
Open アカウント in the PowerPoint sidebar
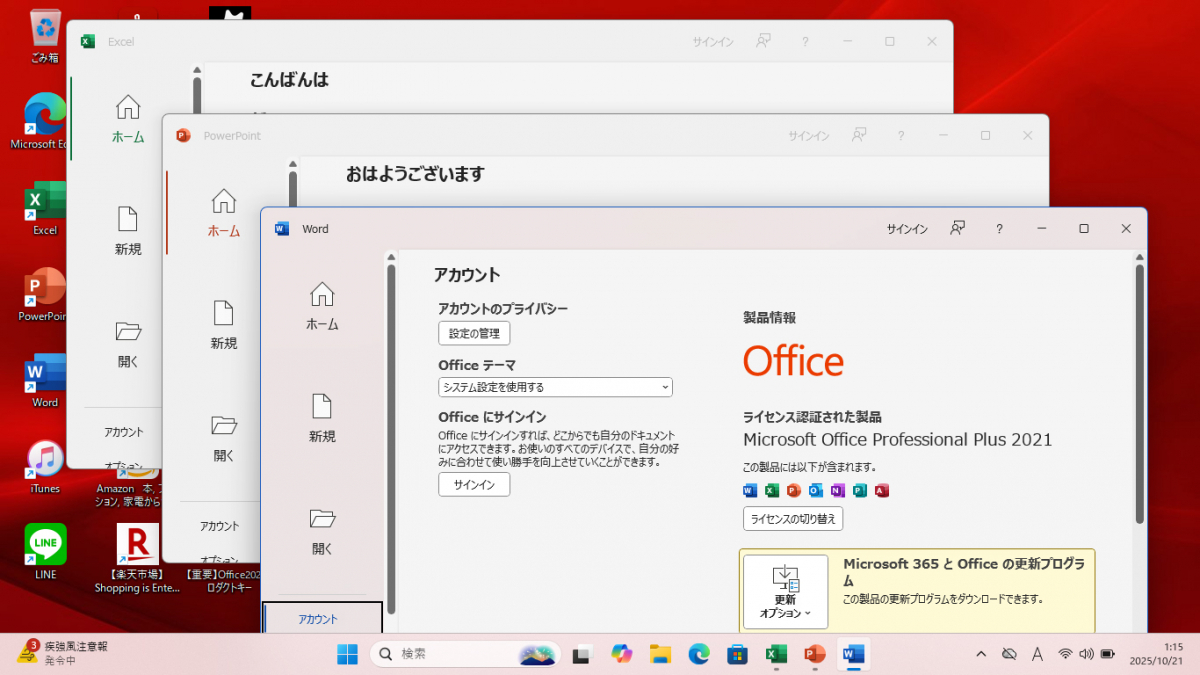coord(218,525)
